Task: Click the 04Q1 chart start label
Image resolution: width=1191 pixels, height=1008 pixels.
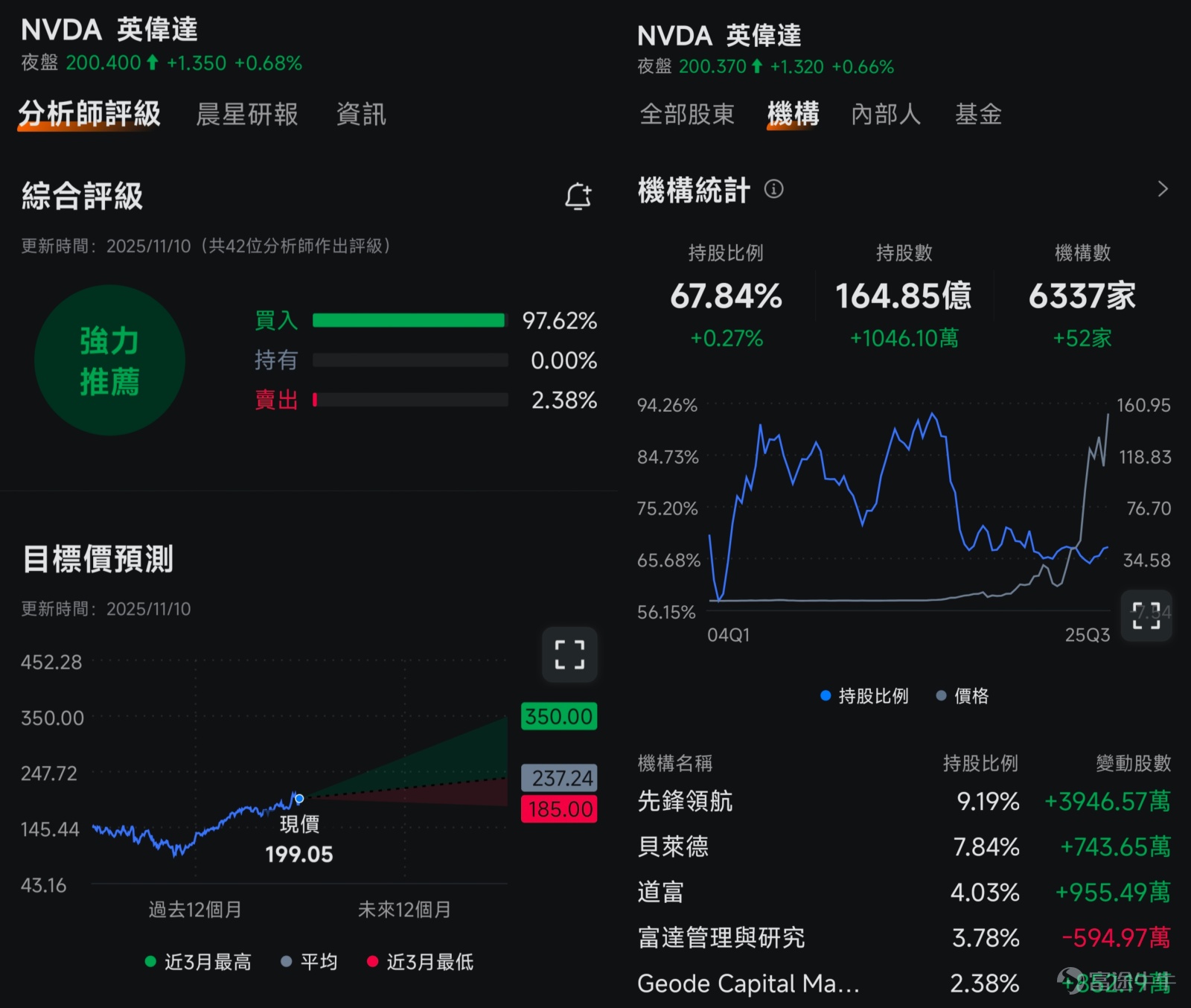Action: (729, 635)
